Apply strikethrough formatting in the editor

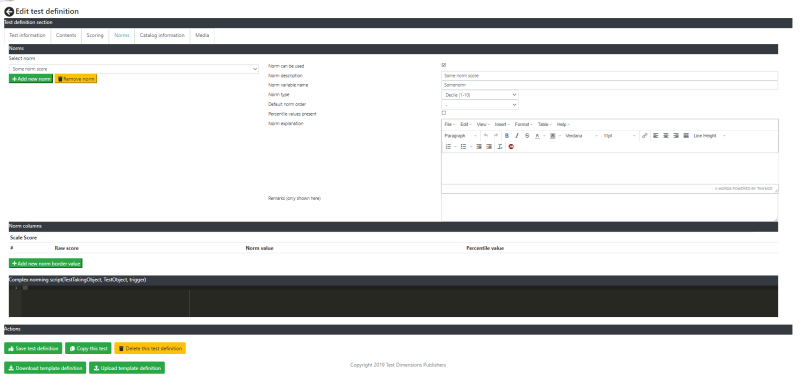click(x=527, y=136)
